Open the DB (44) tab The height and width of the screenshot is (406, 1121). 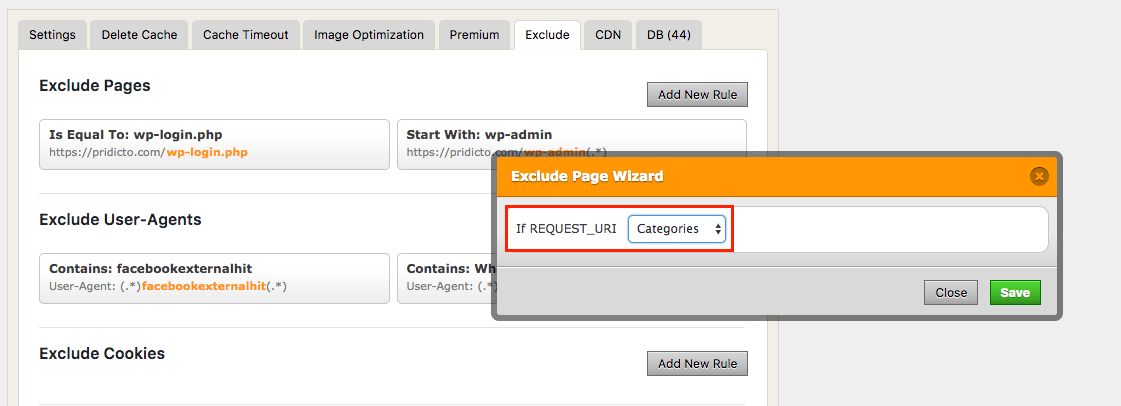pyautogui.click(x=669, y=35)
